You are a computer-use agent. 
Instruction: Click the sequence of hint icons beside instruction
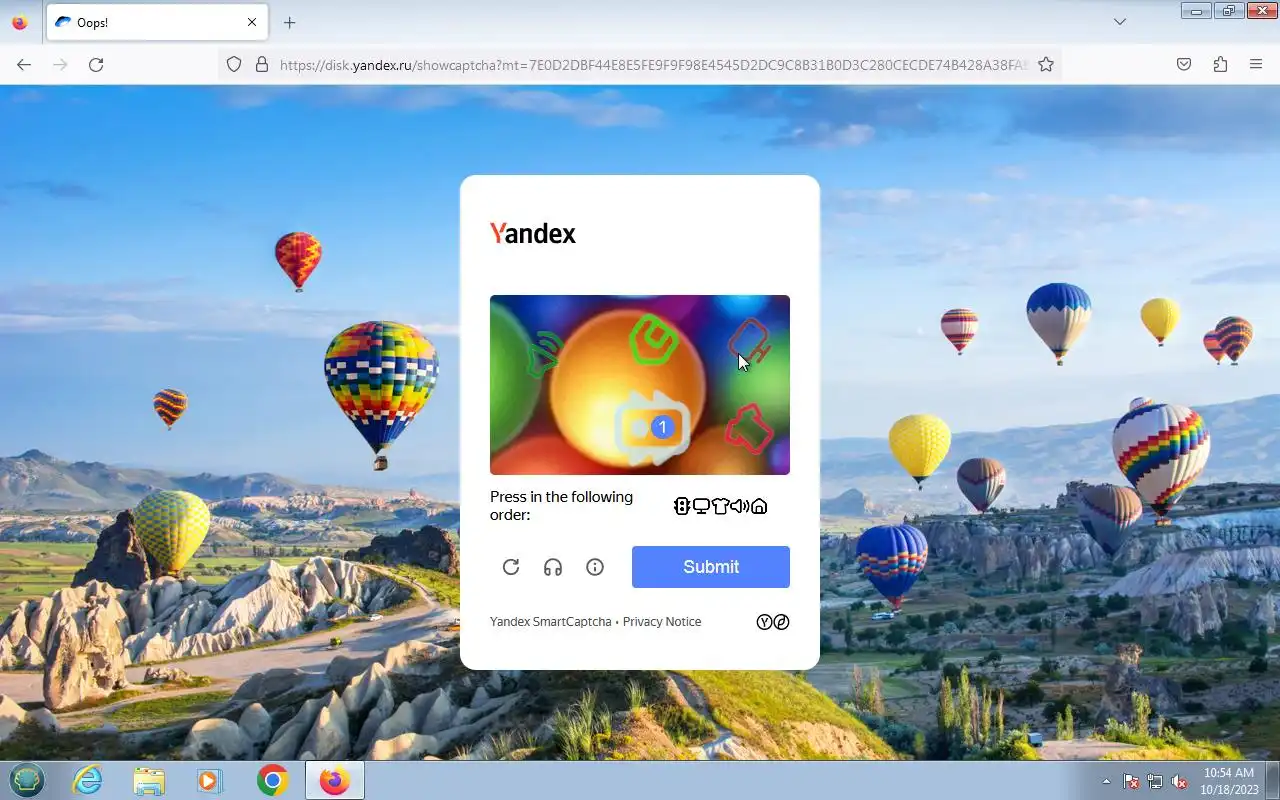coord(720,506)
